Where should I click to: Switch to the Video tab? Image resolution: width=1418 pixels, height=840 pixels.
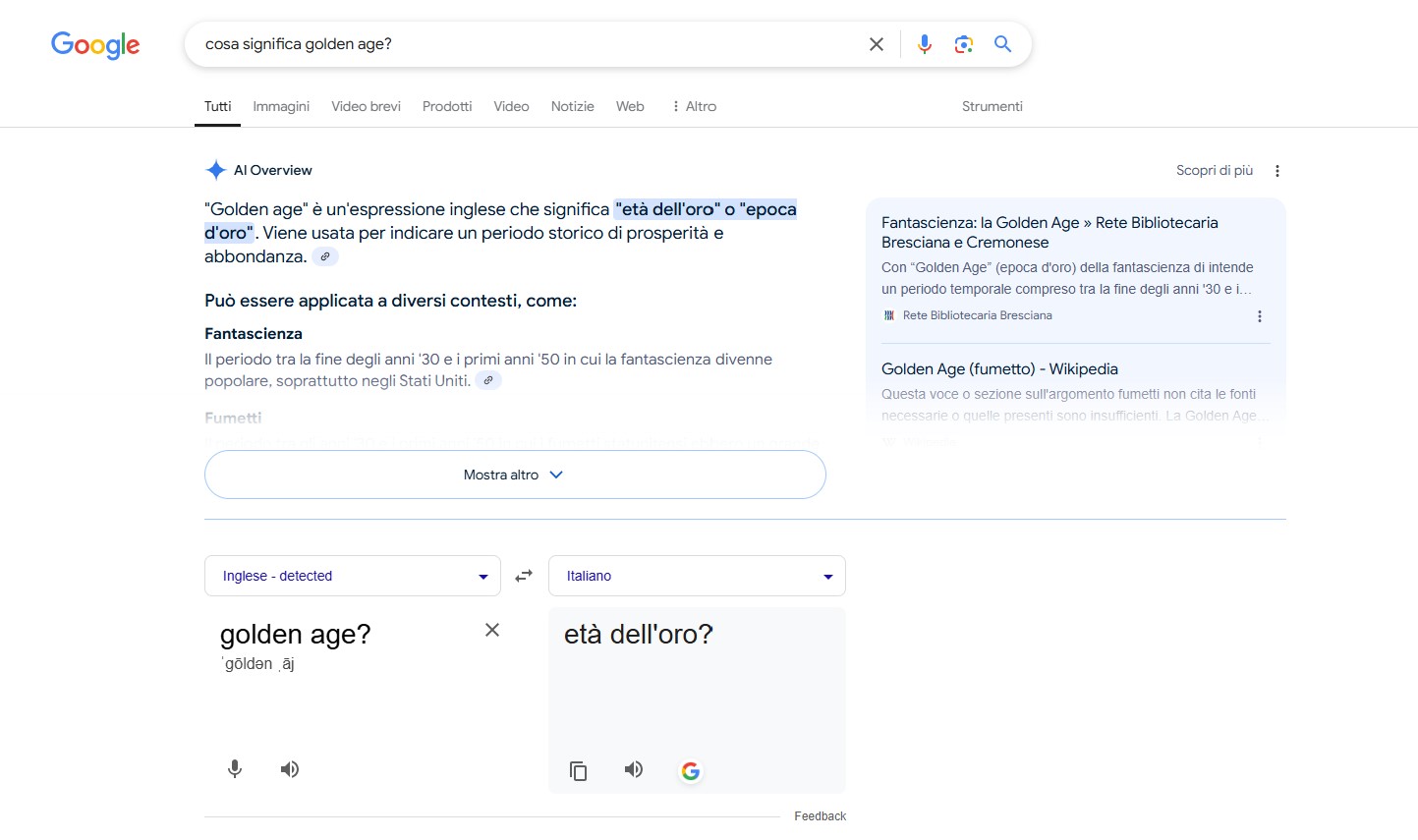click(x=511, y=106)
